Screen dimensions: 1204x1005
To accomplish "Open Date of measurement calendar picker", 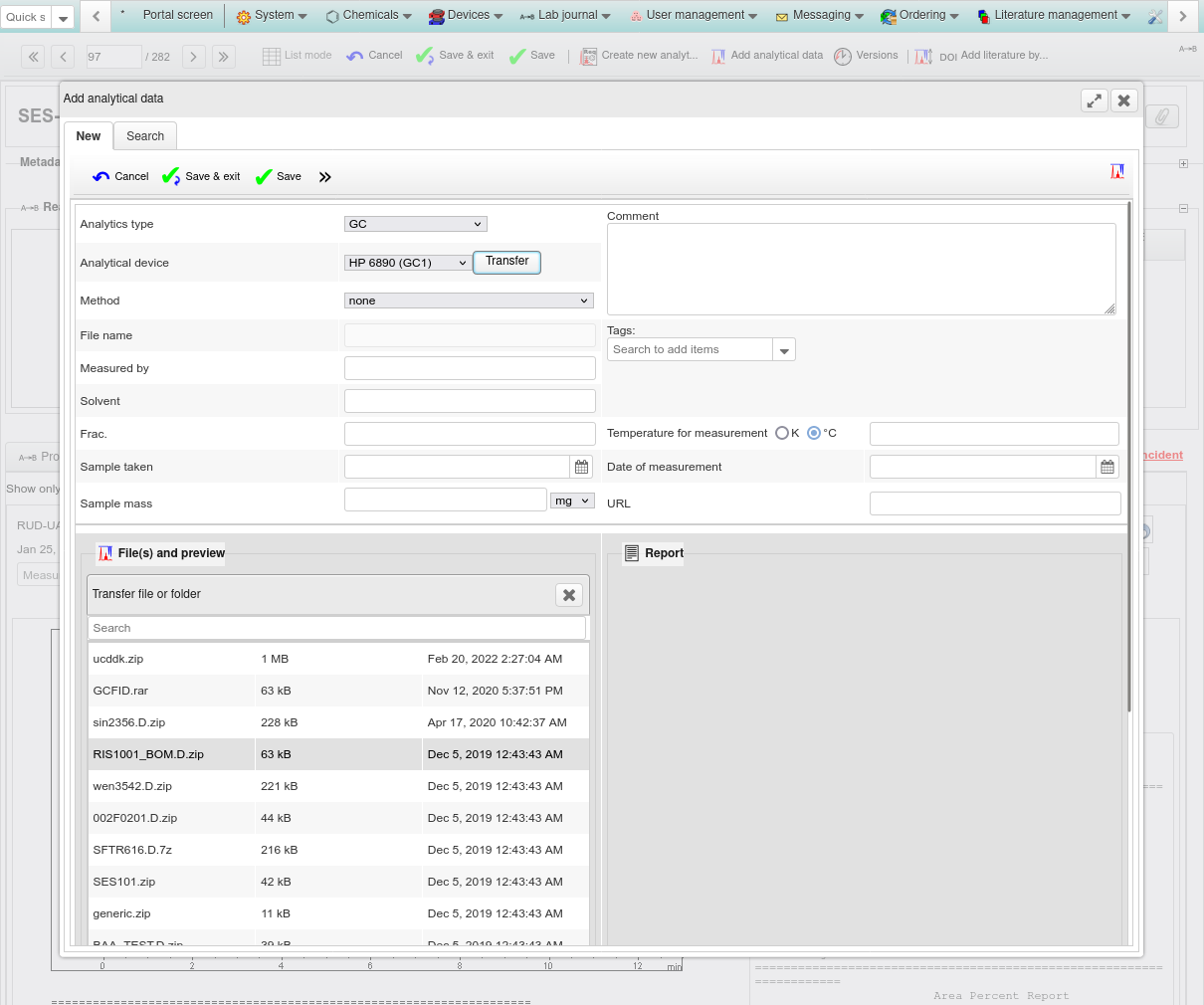I will 1107,467.
